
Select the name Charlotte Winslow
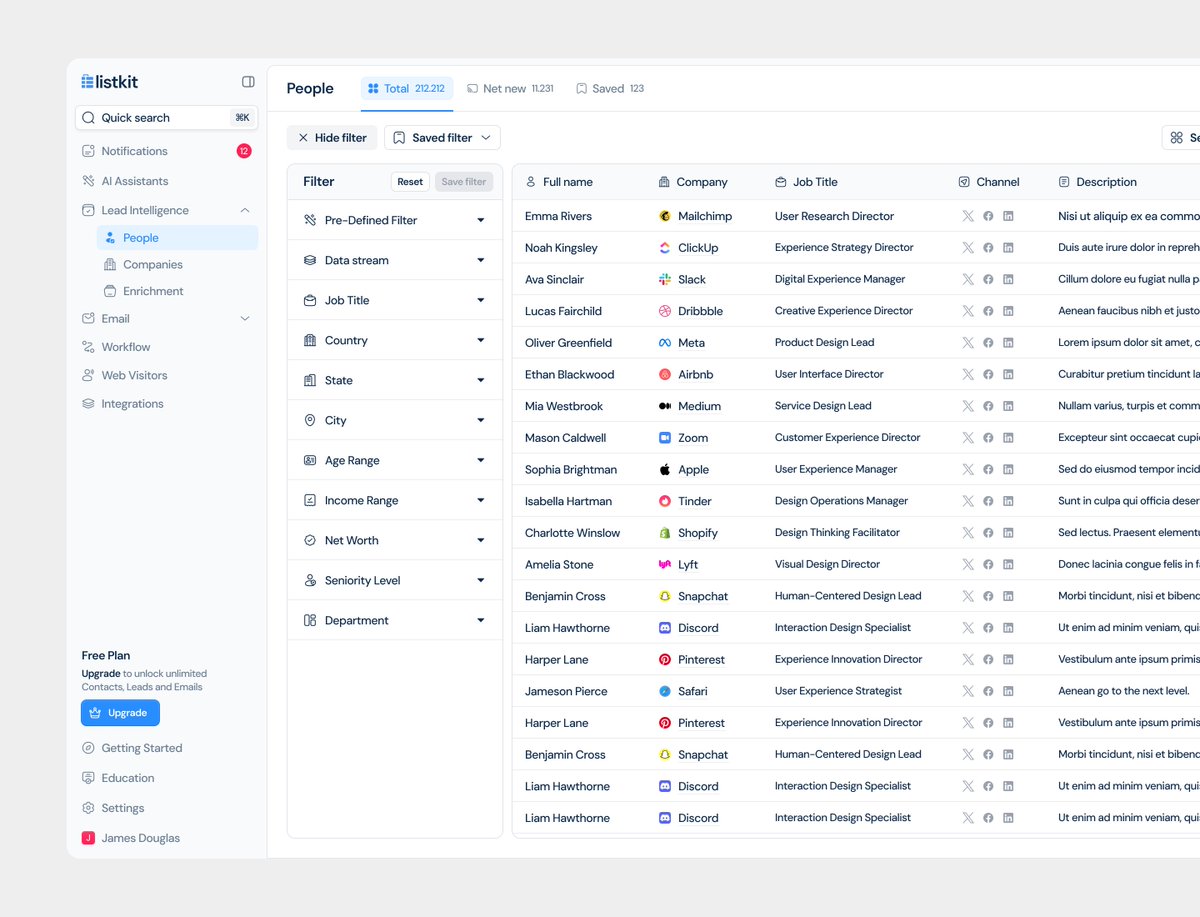tap(572, 533)
